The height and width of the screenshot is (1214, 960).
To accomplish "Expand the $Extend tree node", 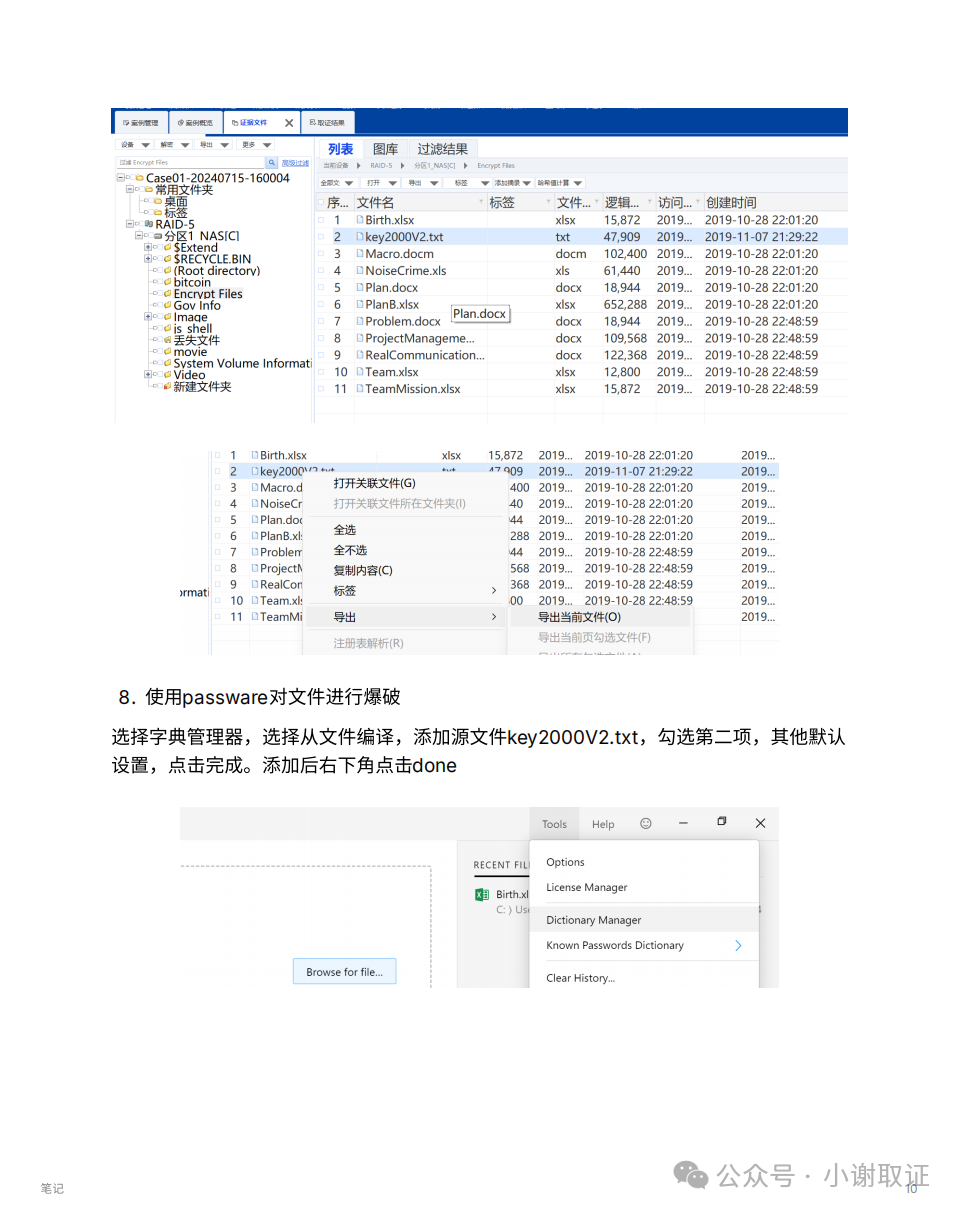I will [148, 248].
